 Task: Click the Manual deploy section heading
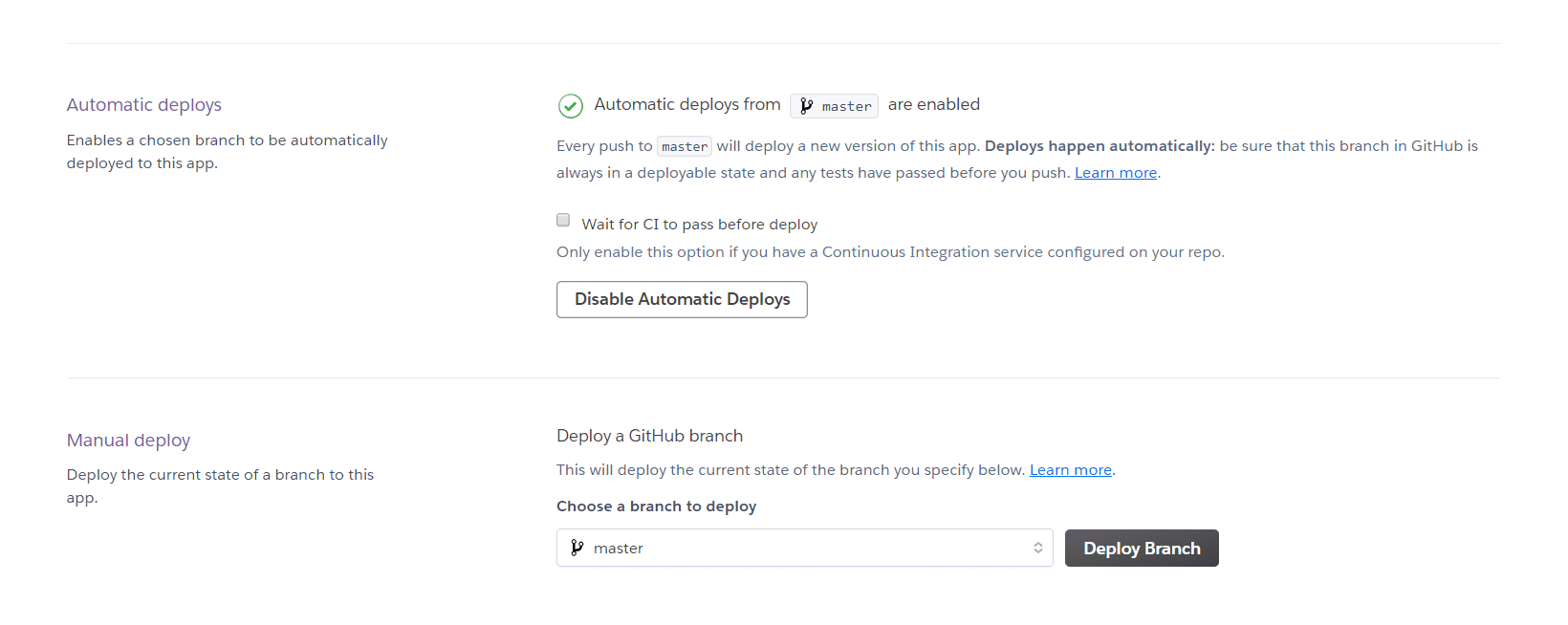128,441
